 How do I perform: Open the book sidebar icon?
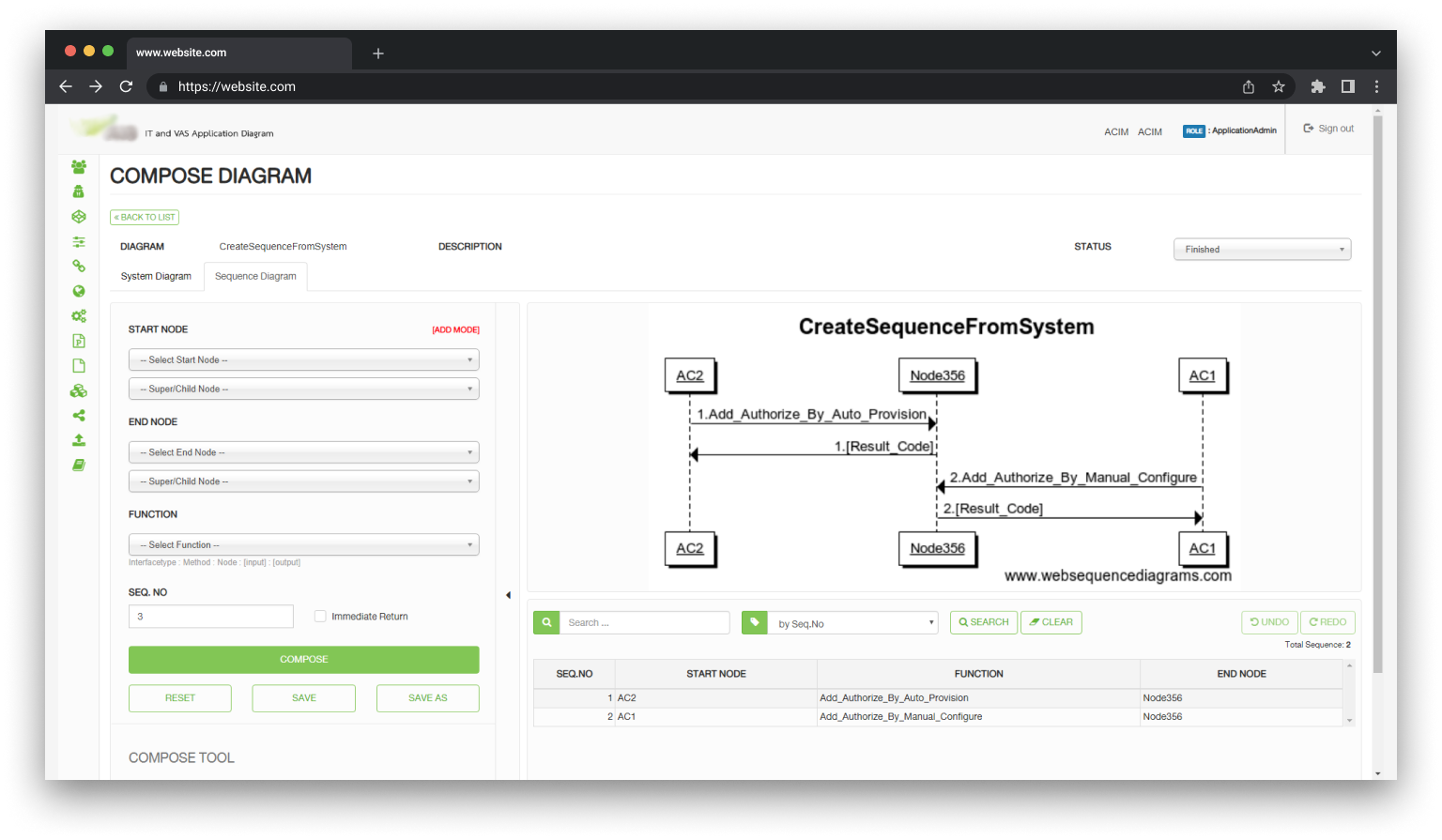(x=79, y=466)
